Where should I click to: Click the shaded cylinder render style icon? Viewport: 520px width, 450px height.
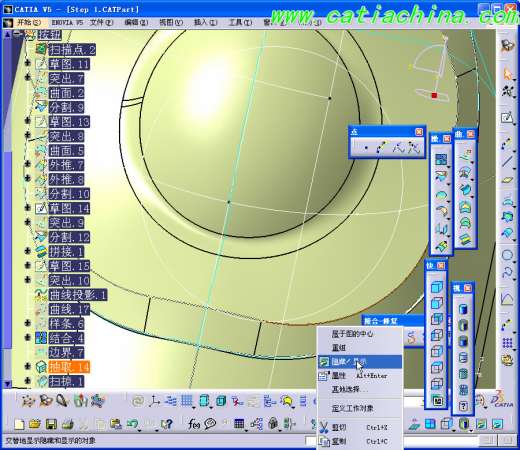tap(463, 309)
